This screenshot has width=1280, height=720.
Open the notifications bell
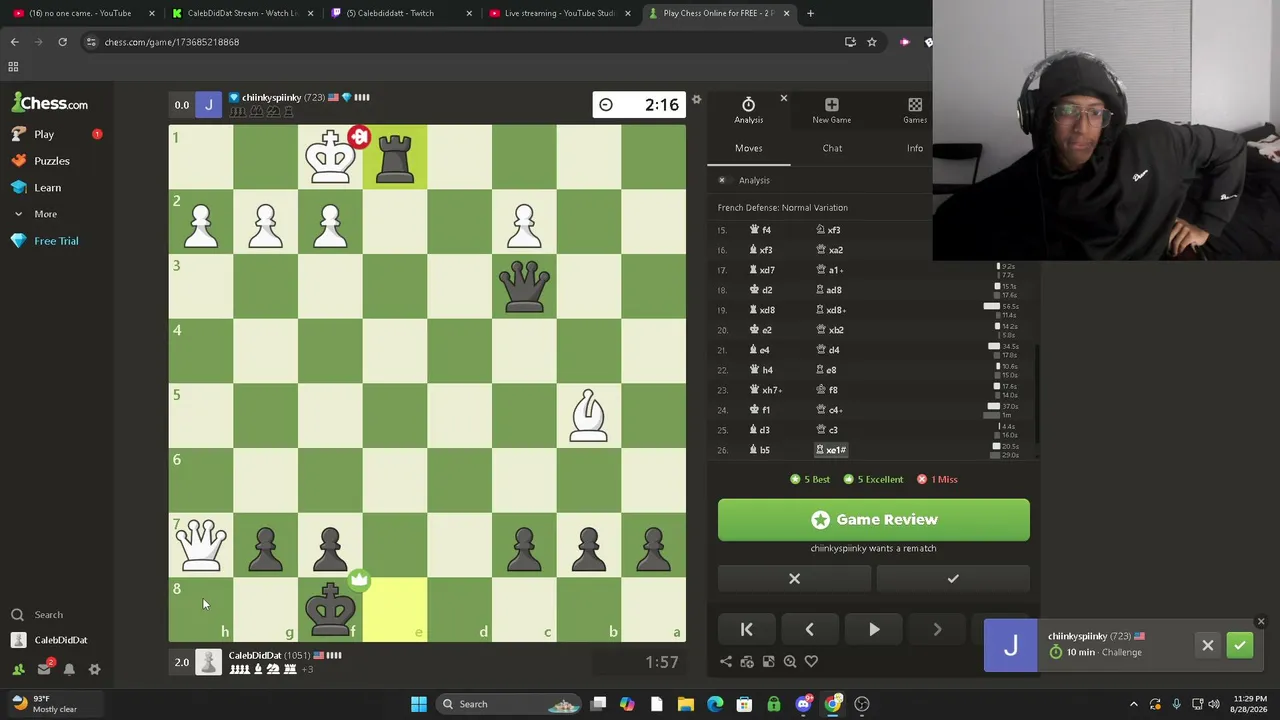pyautogui.click(x=69, y=669)
